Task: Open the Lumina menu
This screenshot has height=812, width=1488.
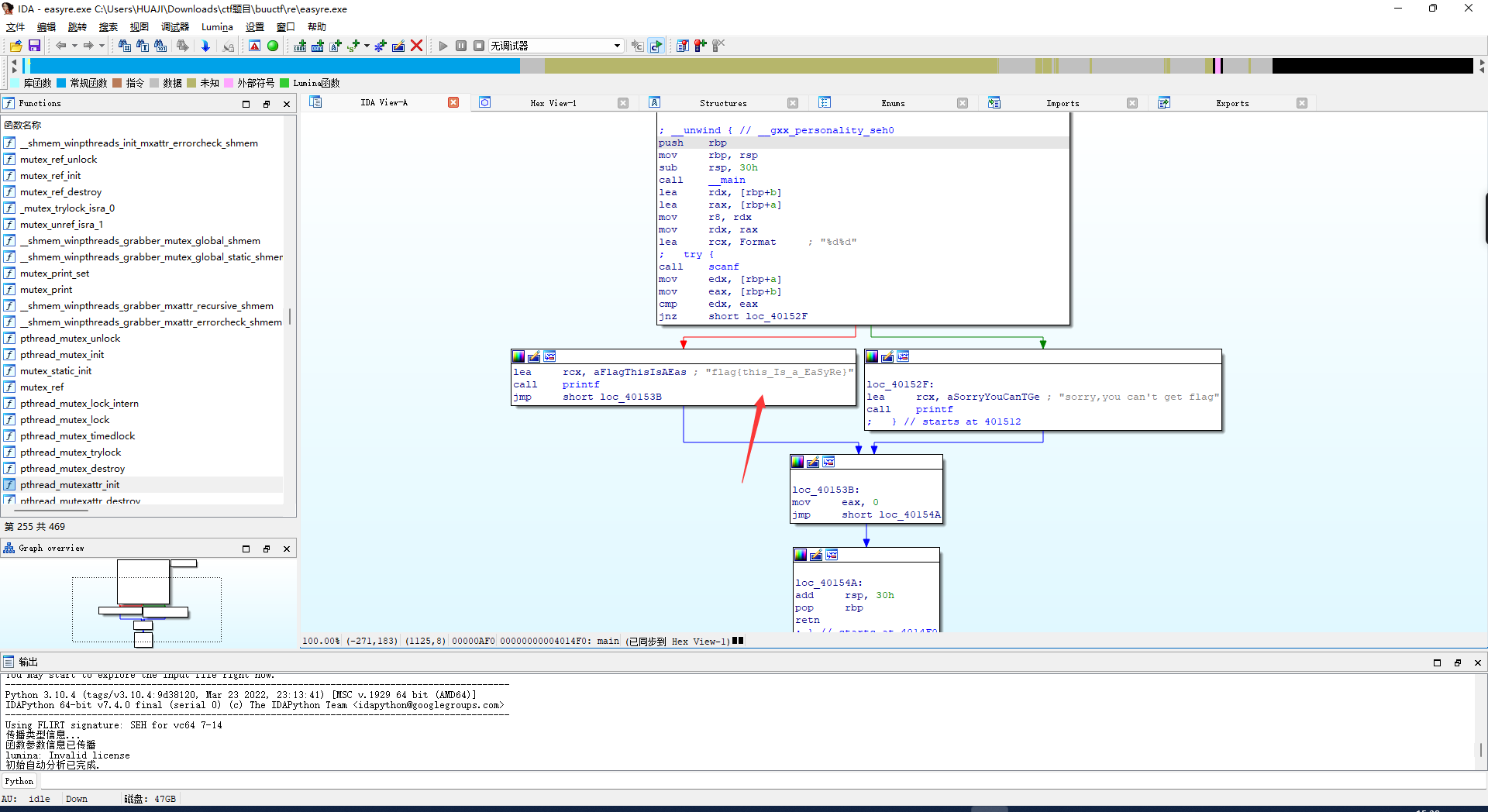Action: [217, 26]
